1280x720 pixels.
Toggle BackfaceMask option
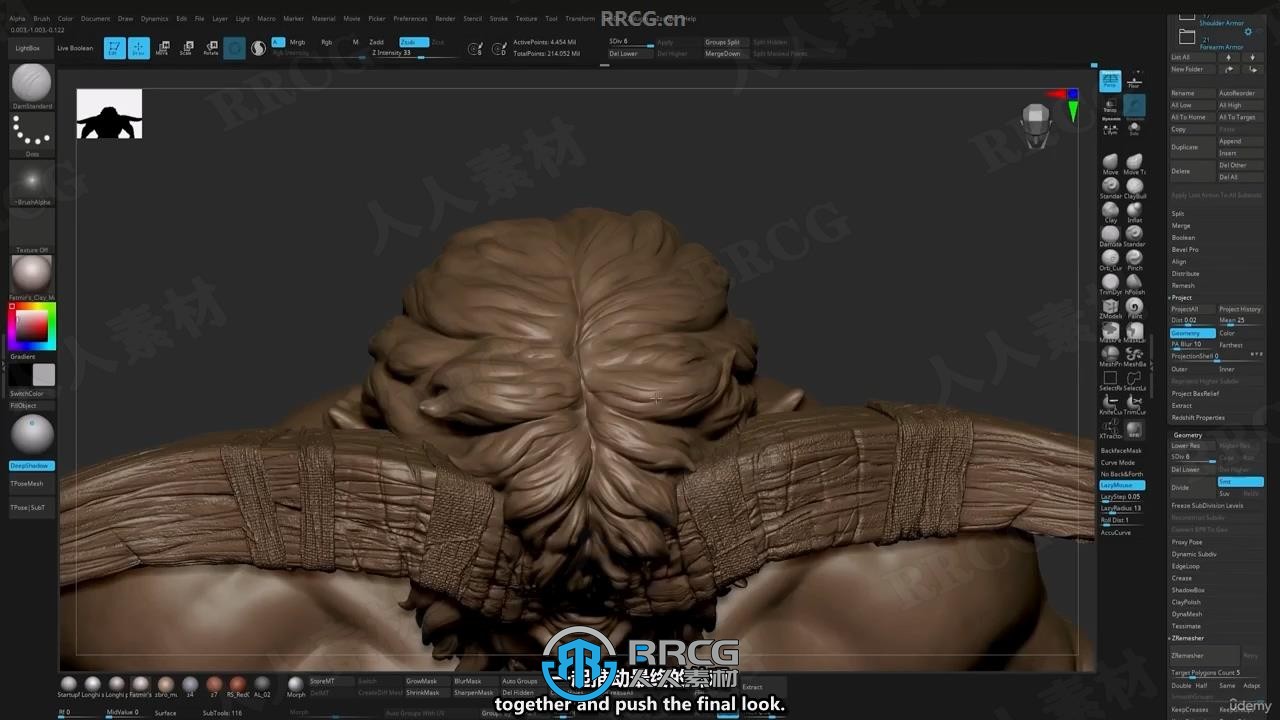1122,451
